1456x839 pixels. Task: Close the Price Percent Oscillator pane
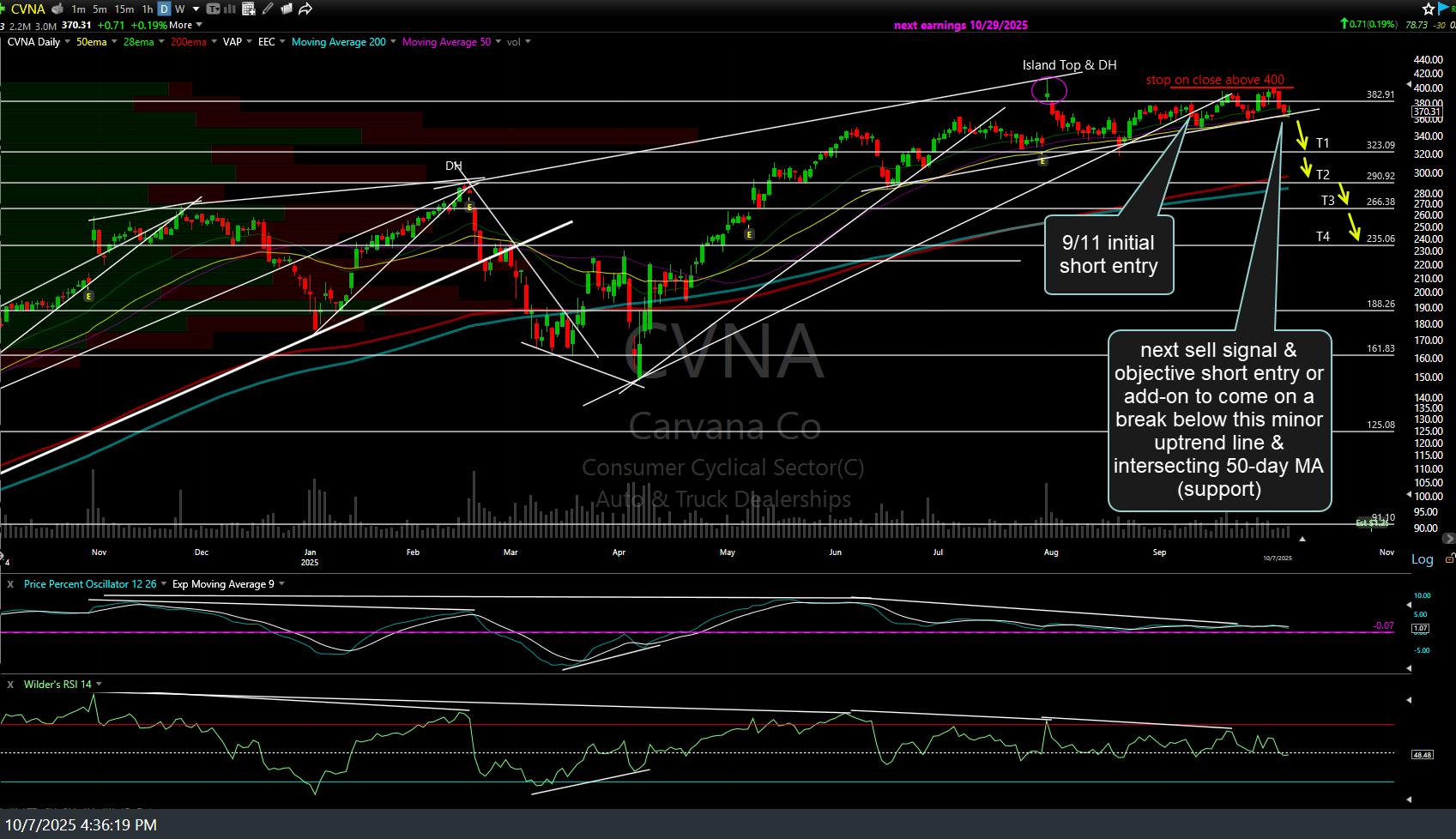pyautogui.click(x=10, y=584)
